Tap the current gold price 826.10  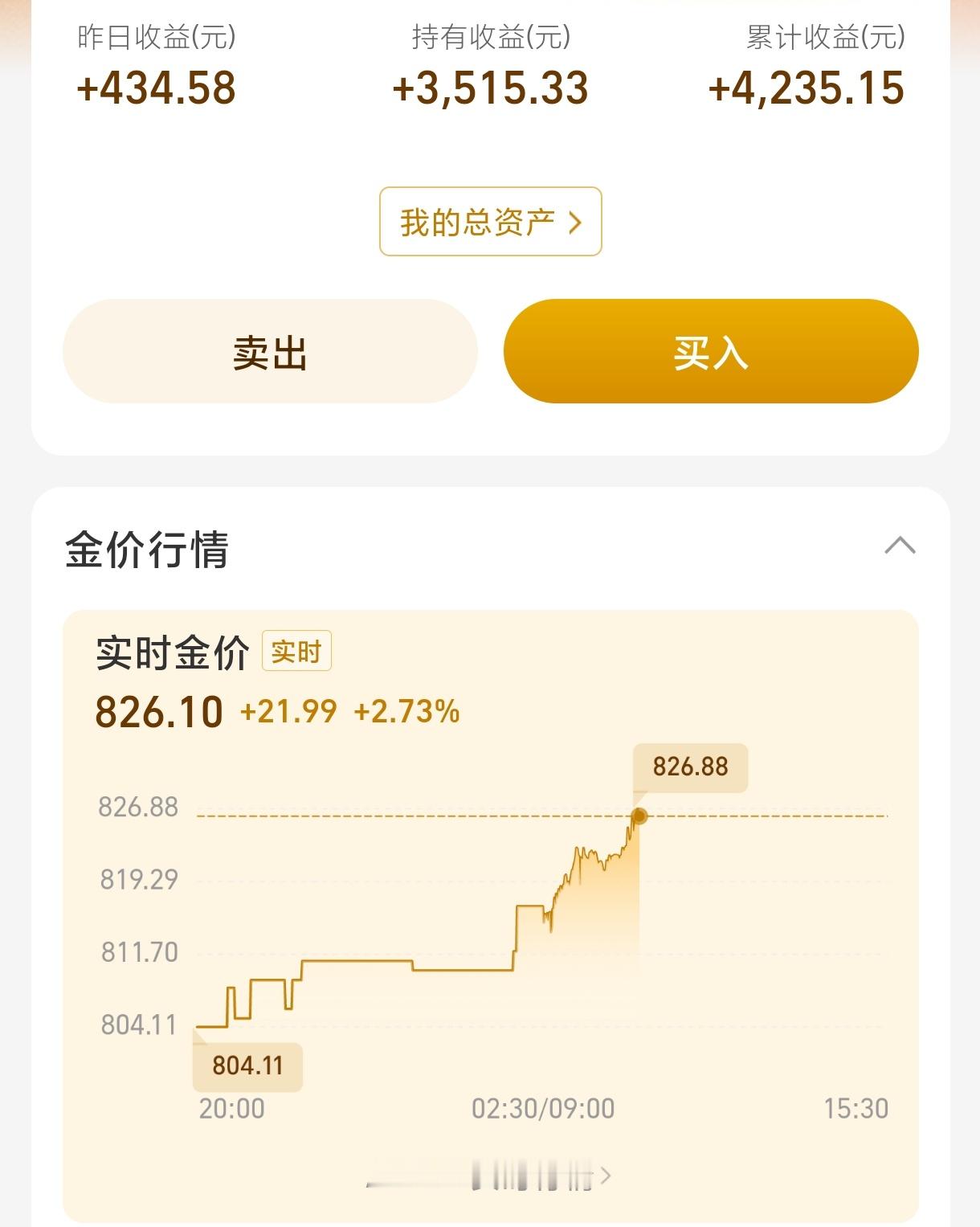click(159, 712)
